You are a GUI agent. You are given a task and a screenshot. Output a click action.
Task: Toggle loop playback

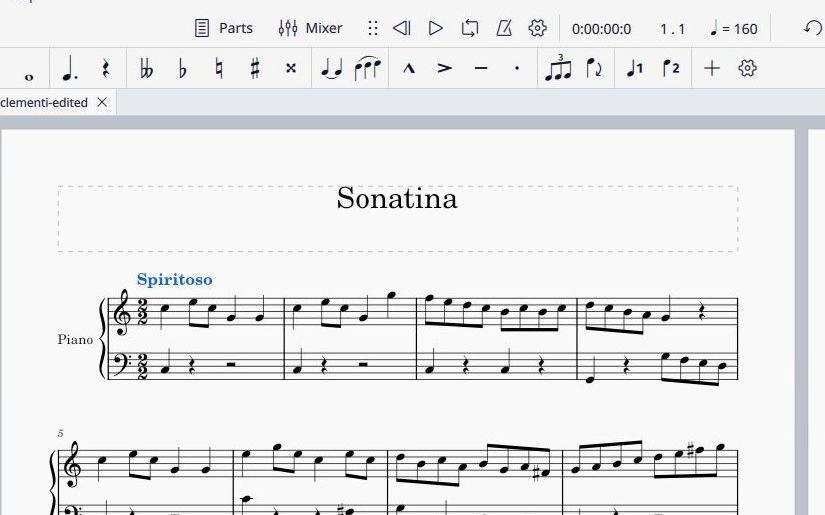[469, 28]
